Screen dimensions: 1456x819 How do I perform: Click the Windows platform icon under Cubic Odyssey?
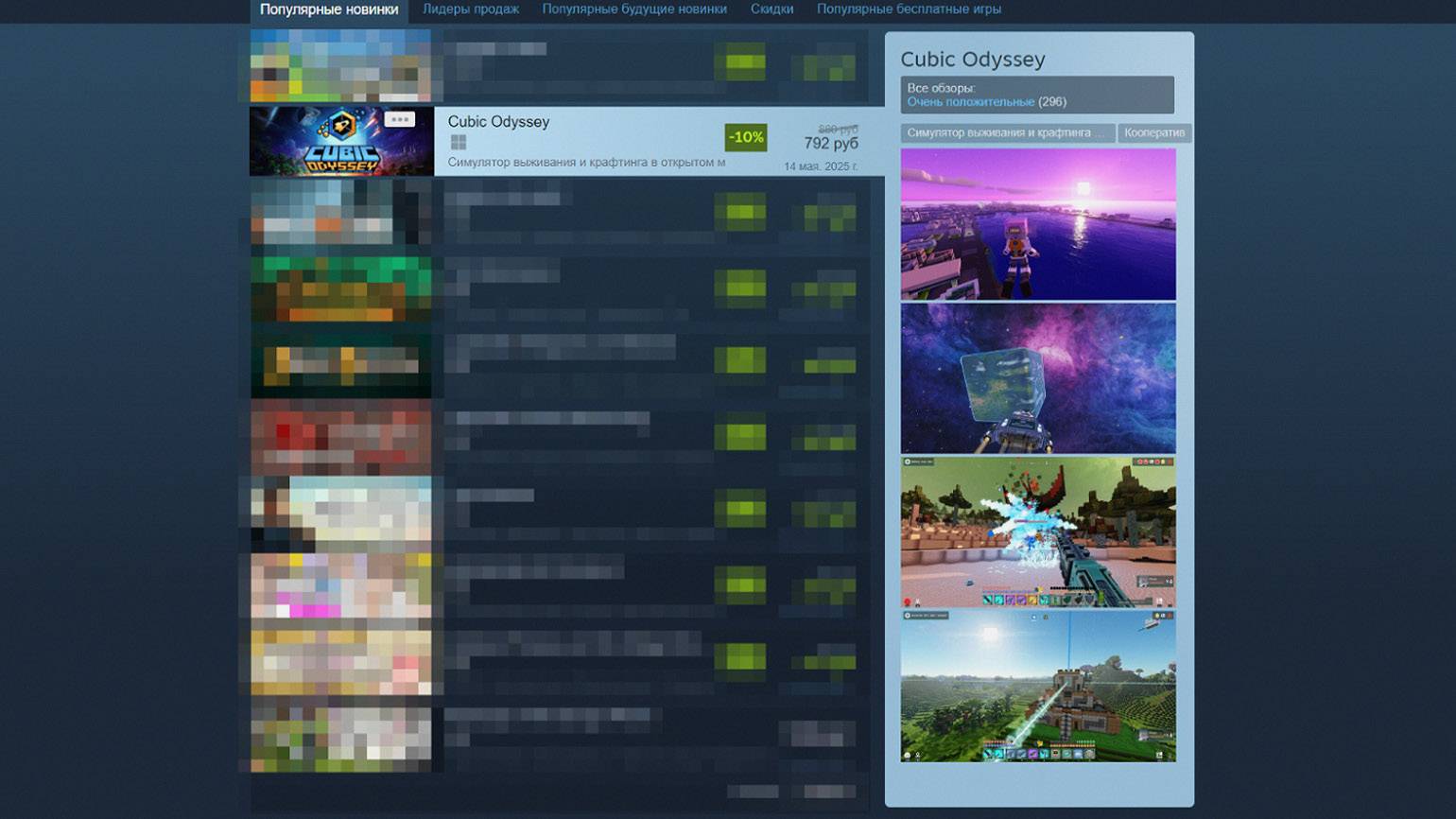pos(459,142)
